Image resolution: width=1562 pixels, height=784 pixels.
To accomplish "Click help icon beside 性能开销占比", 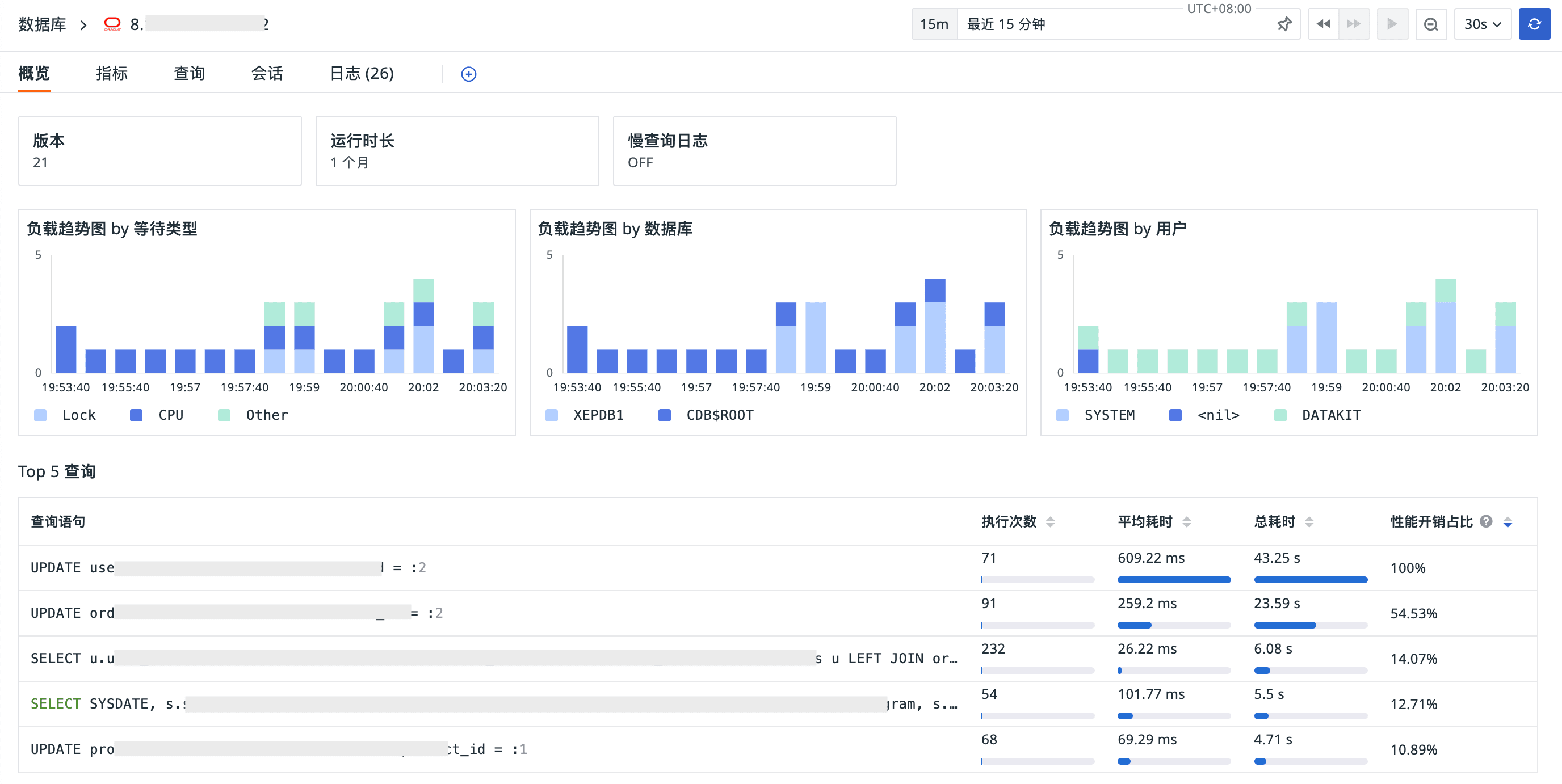I will [1485, 521].
